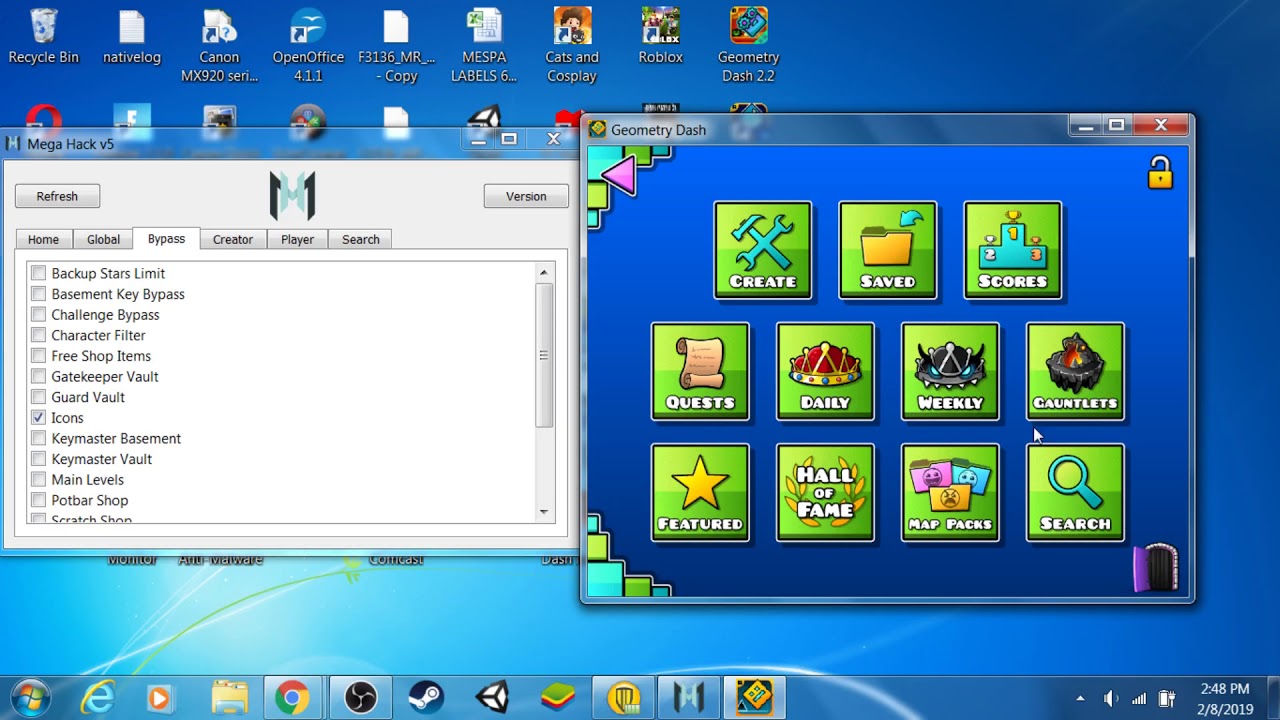
Task: Open BlueStacks from the taskbar
Action: pos(558,697)
